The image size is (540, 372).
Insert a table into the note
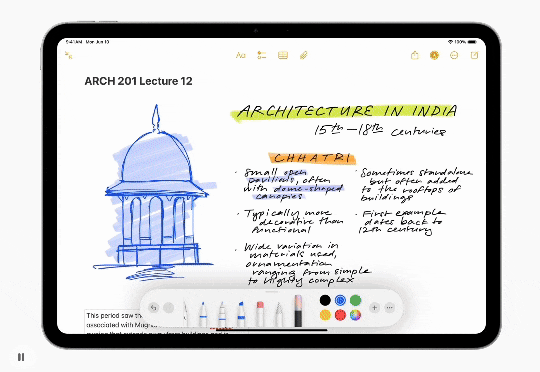[x=283, y=55]
